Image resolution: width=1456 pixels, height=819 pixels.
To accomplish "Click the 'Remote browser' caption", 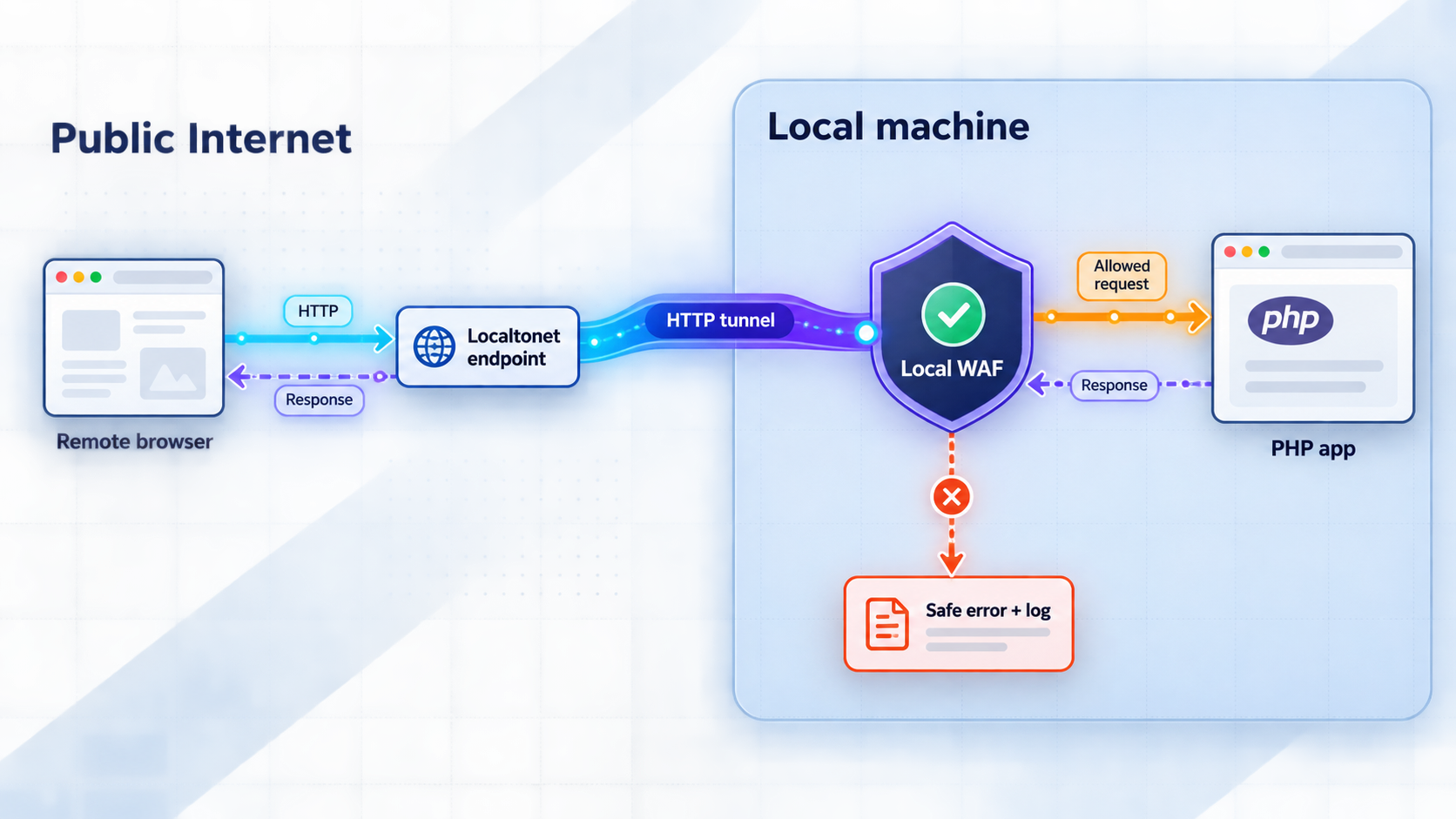I will (x=134, y=441).
